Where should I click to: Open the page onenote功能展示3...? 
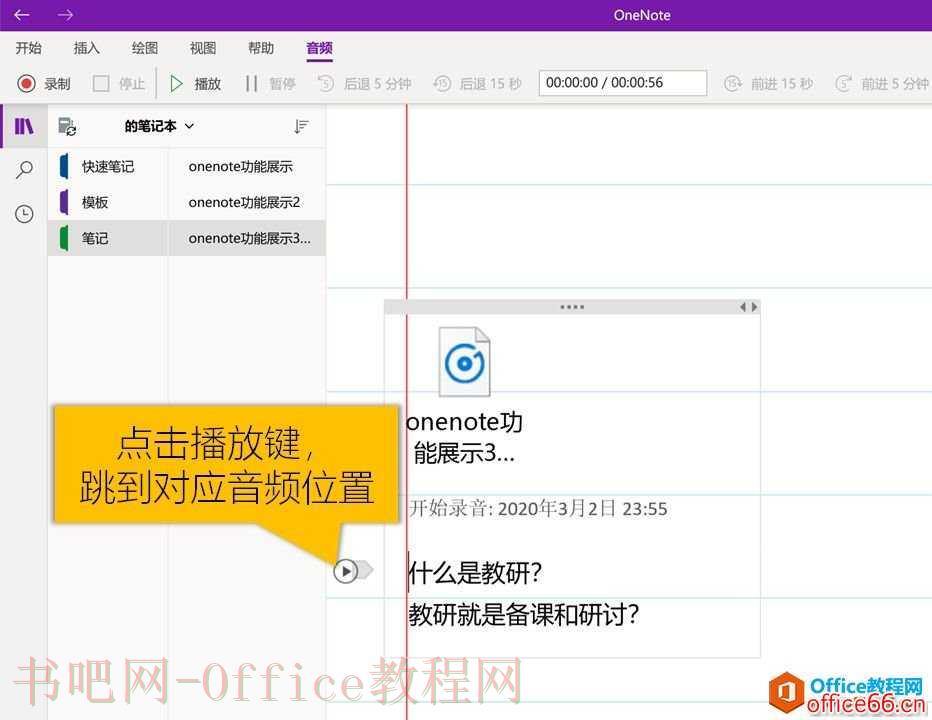point(247,238)
